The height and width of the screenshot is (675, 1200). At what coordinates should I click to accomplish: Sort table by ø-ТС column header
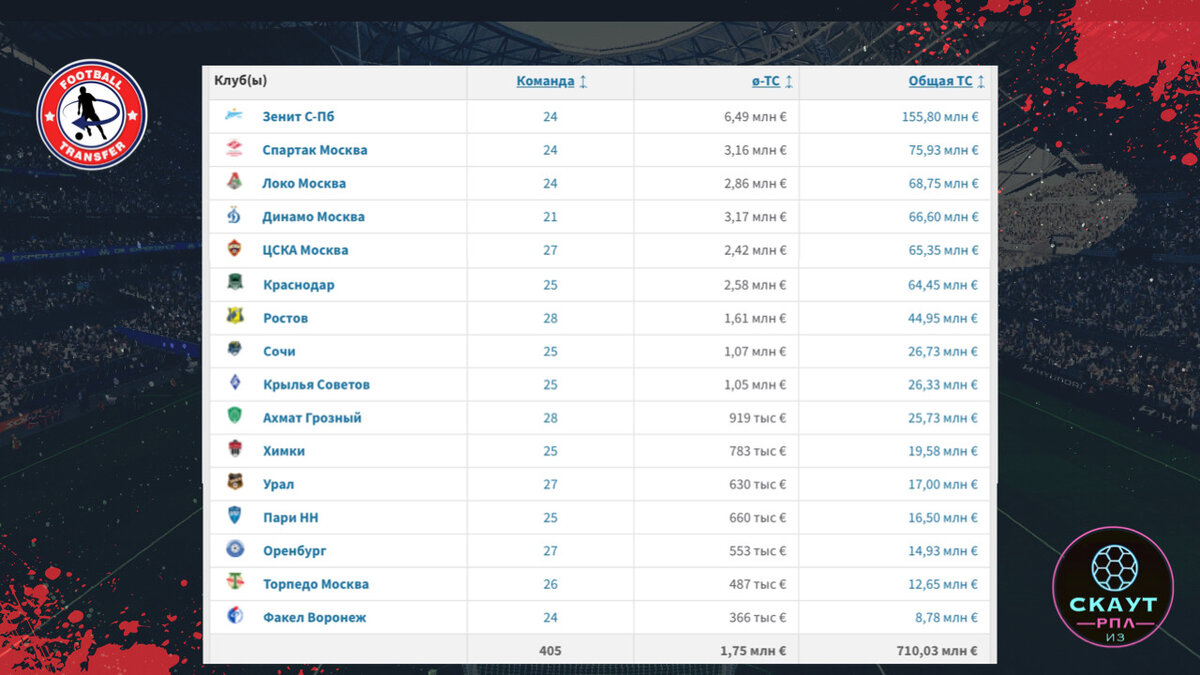[x=766, y=81]
